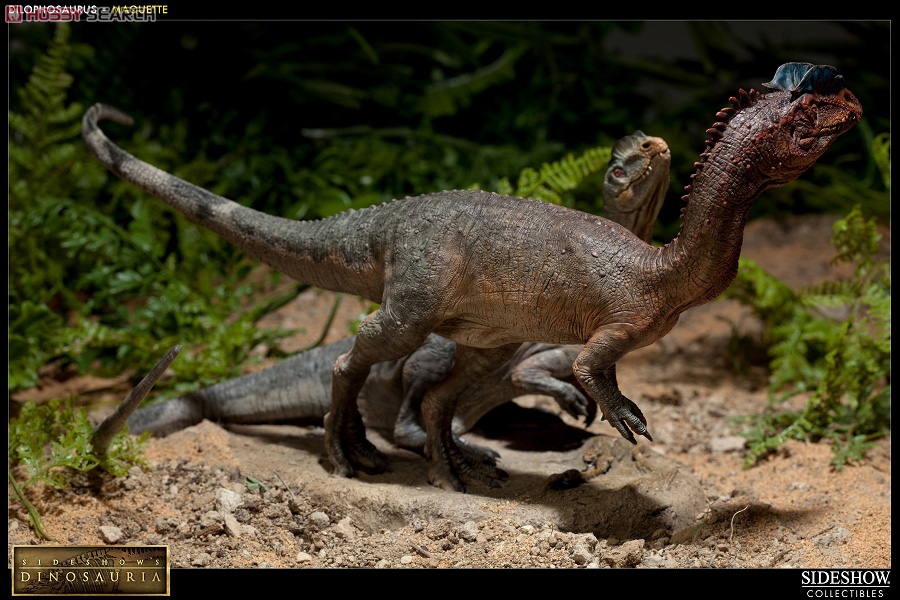
Task: Click the Dilophosaurus maquette photo
Action: click(449, 295)
